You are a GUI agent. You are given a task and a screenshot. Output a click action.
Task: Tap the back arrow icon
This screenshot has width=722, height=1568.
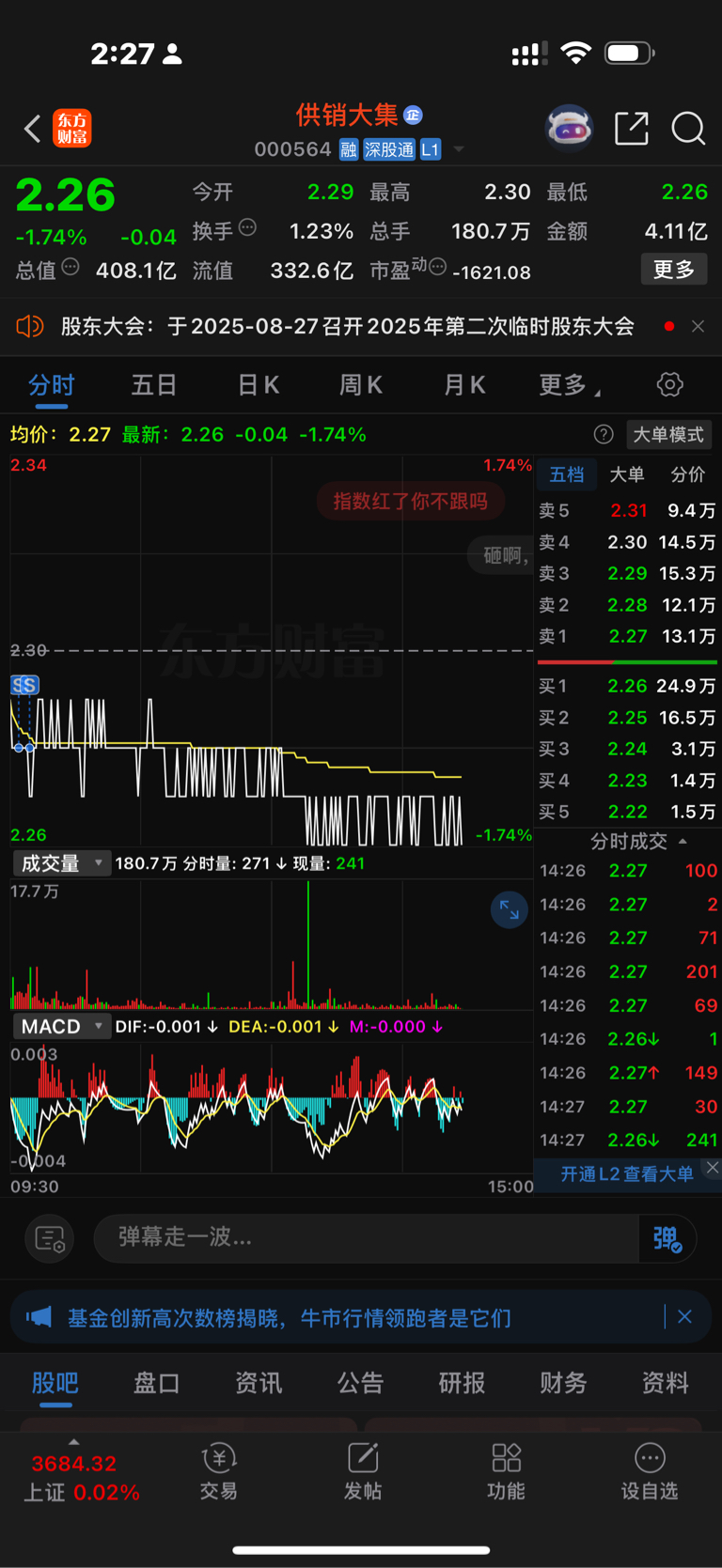(x=33, y=129)
